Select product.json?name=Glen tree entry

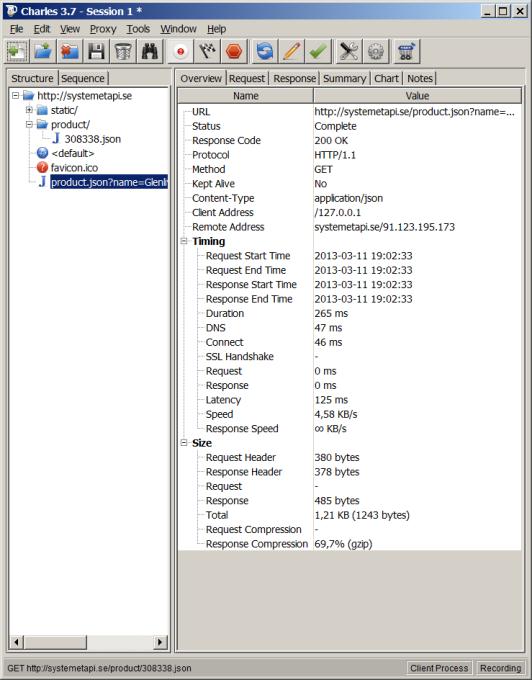pos(109,183)
